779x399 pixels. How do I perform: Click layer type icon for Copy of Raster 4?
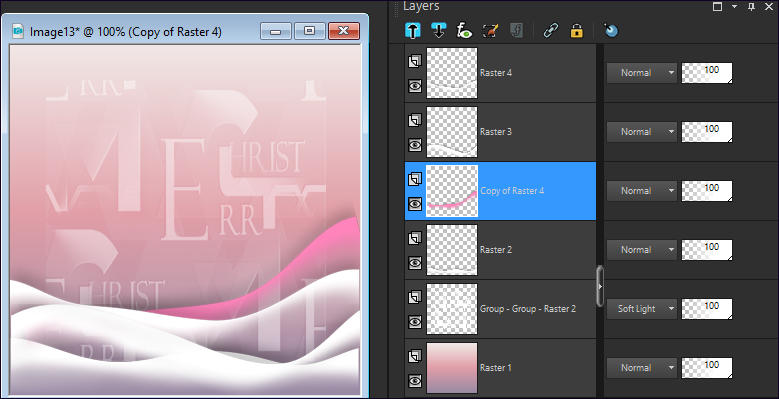pyautogui.click(x=415, y=179)
